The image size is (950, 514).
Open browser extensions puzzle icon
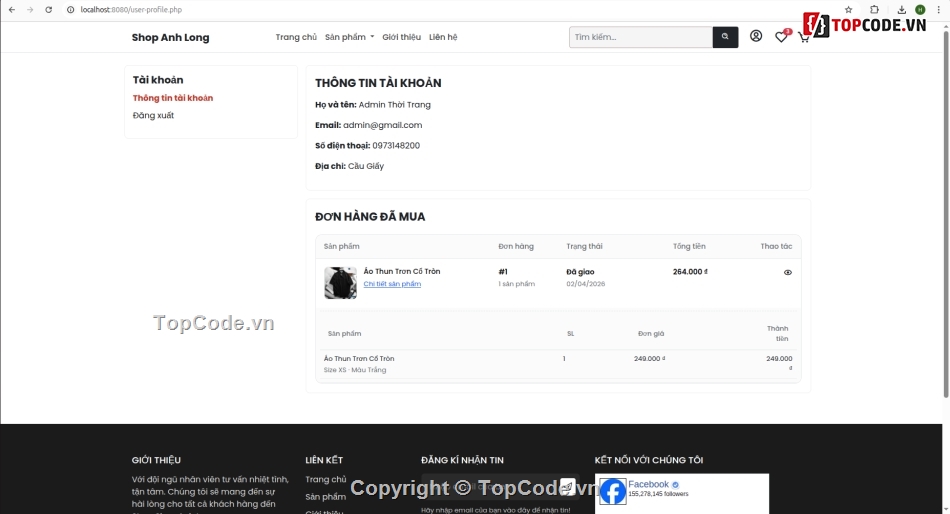(x=874, y=10)
